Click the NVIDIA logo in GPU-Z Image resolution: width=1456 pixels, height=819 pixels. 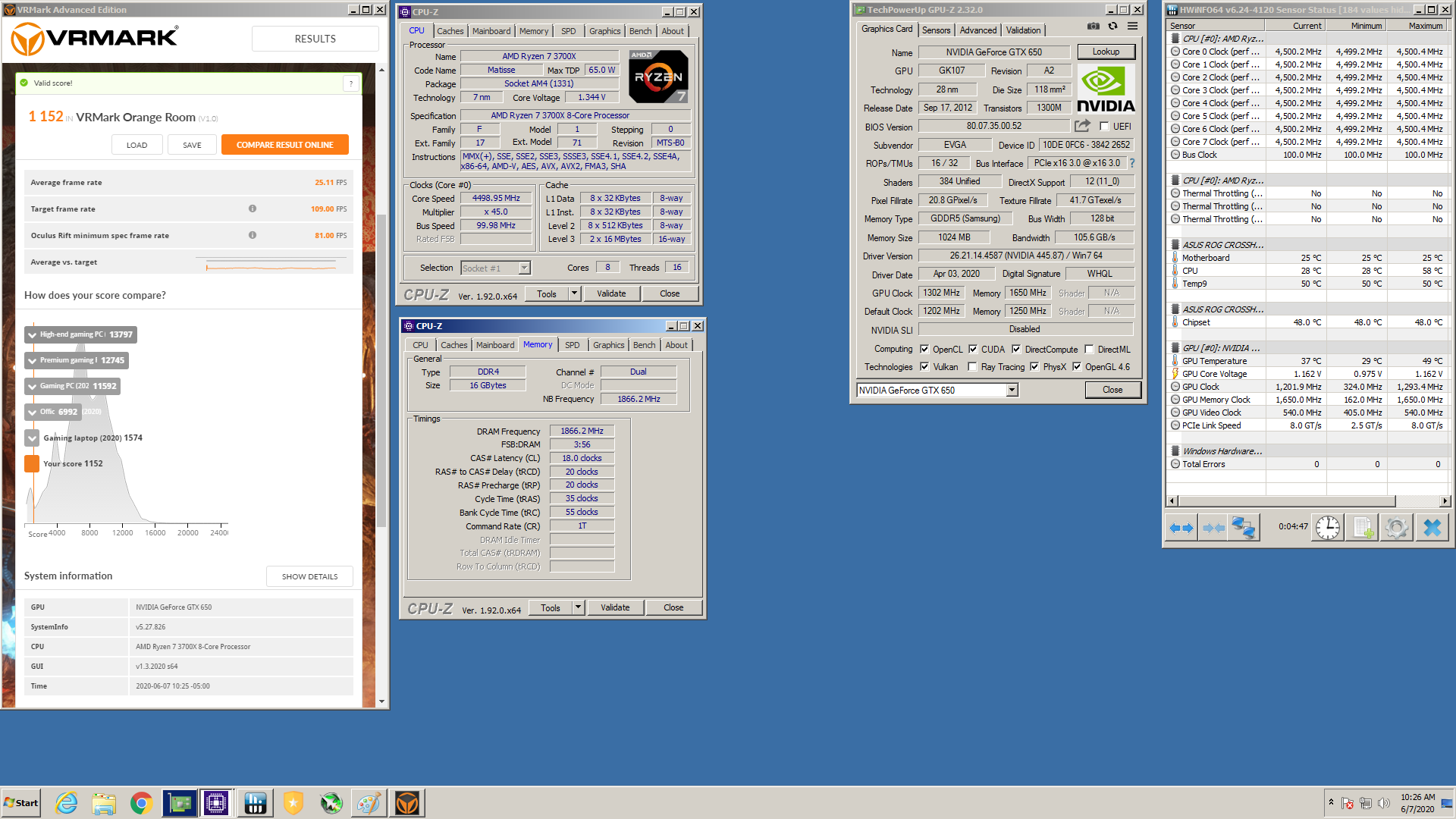pos(1106,90)
